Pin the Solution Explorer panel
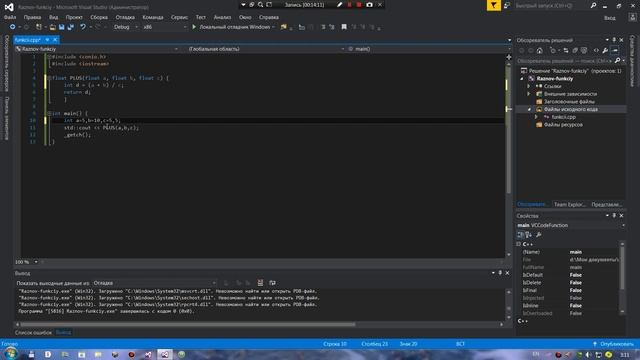This screenshot has height=360, width=640. tap(614, 40)
